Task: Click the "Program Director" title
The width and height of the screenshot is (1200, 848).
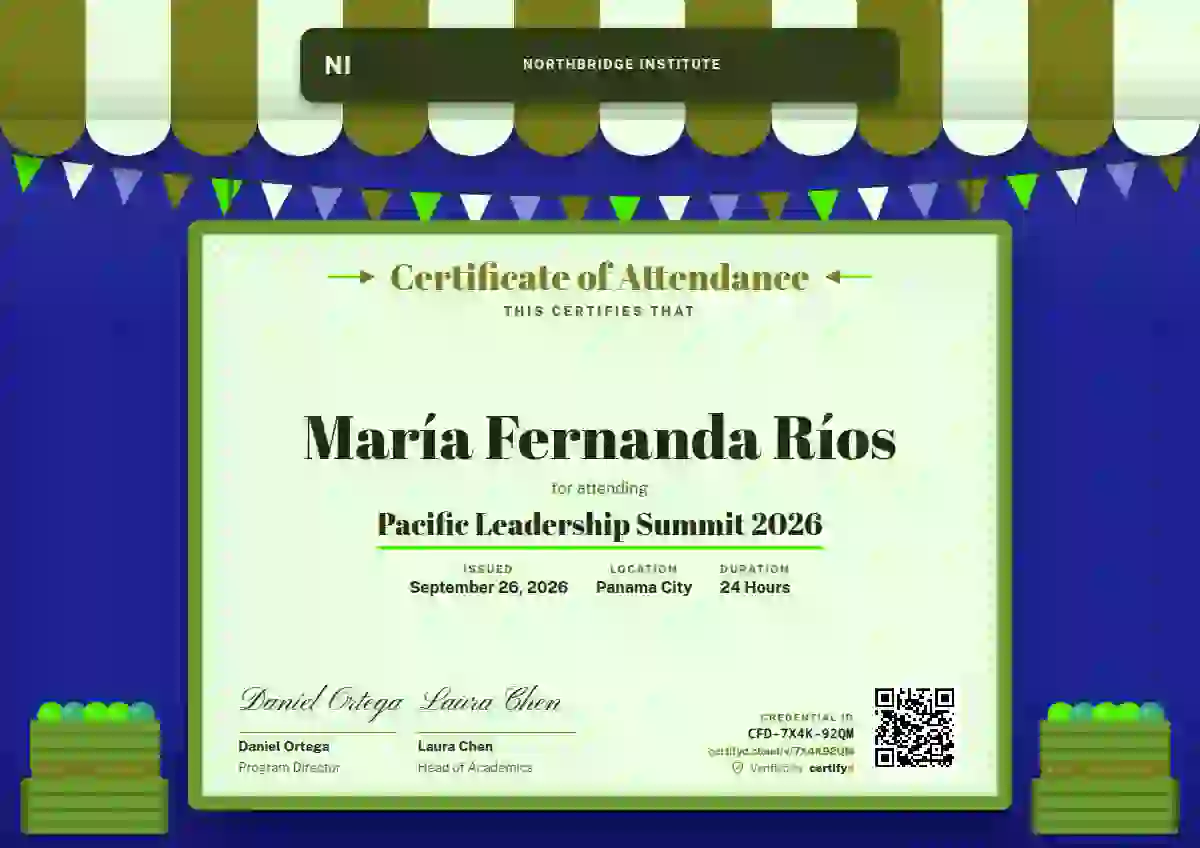Action: pos(289,768)
